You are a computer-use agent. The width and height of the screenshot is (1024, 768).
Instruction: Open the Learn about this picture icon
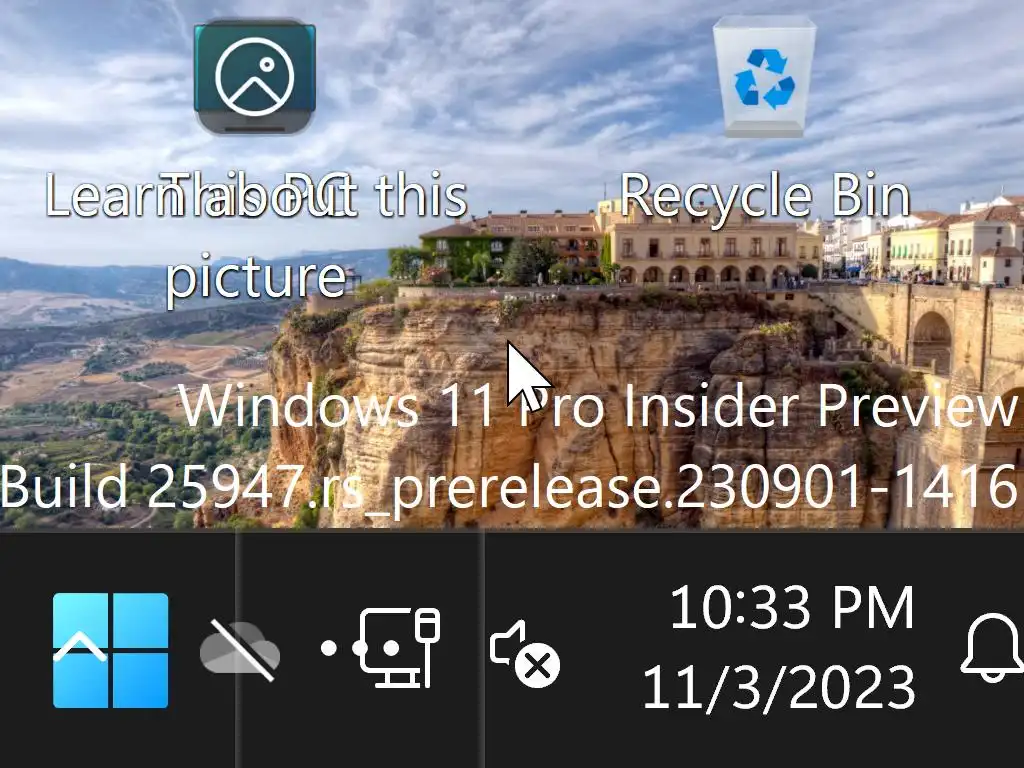pyautogui.click(x=255, y=77)
